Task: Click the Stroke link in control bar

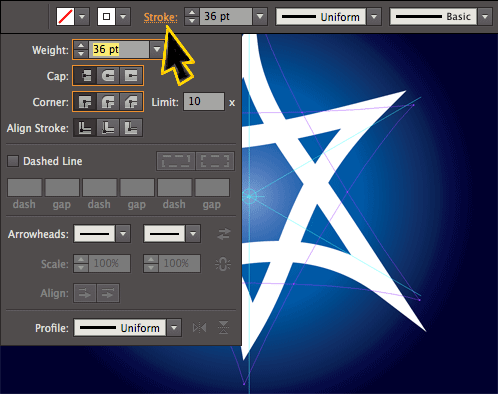Action: coord(161,17)
